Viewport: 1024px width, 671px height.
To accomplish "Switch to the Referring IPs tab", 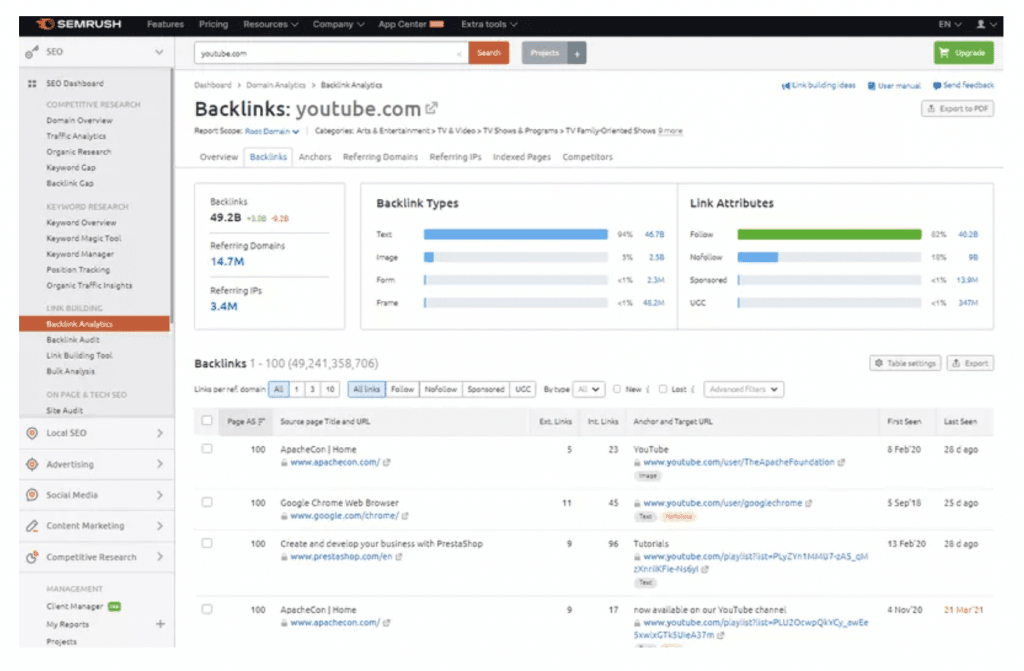I will click(x=455, y=157).
